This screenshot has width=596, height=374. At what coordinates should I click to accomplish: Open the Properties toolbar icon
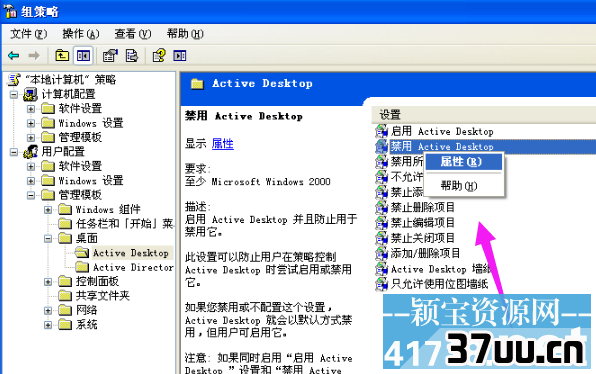point(110,56)
